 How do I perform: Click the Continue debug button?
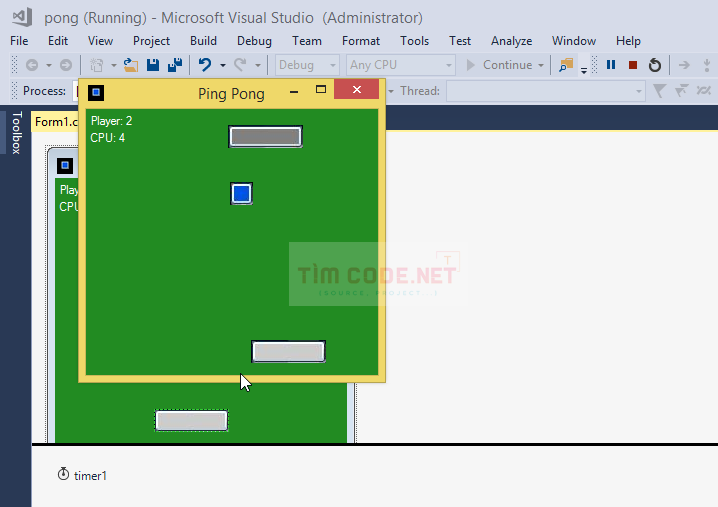(x=499, y=65)
